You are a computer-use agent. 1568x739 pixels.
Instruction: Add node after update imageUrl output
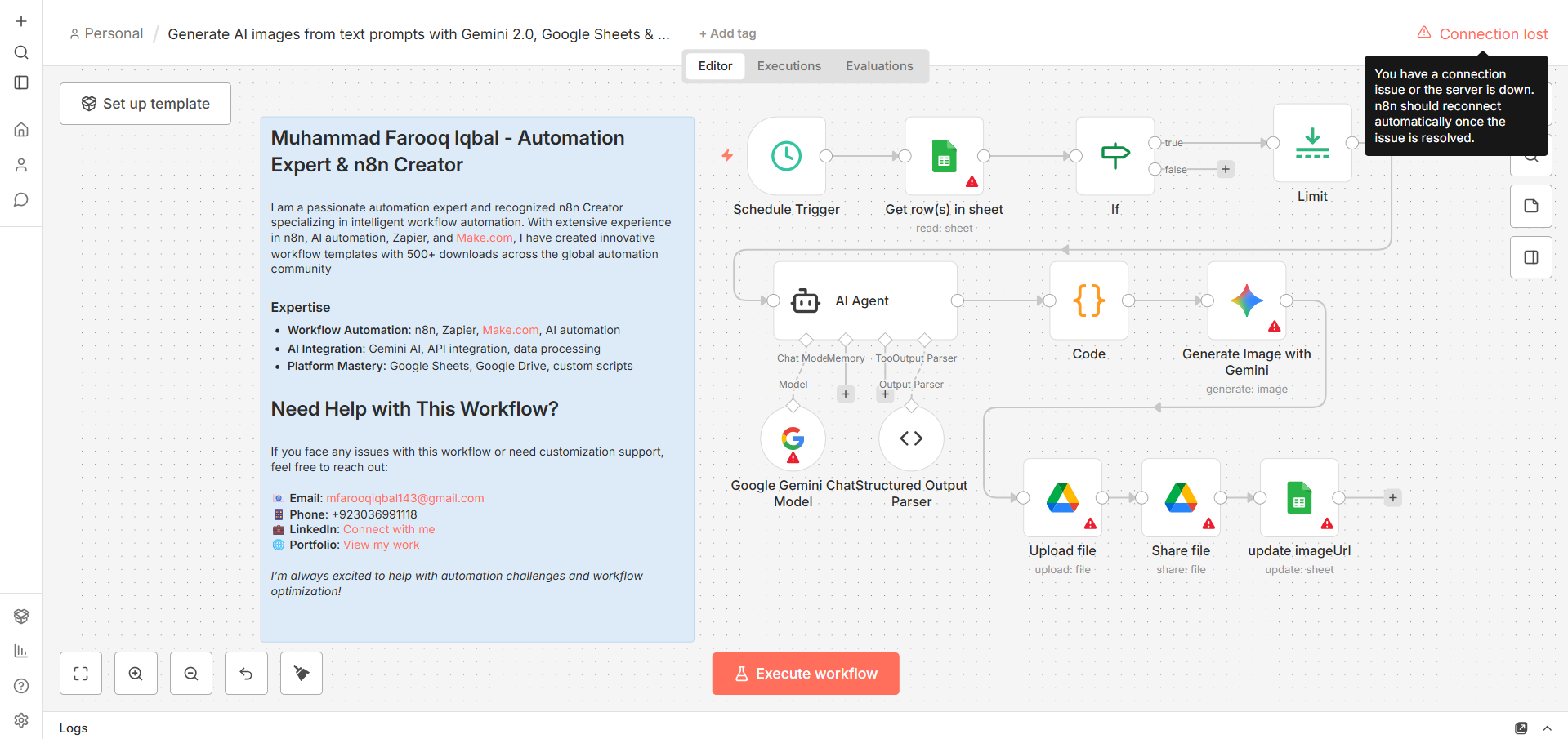[x=1392, y=498]
